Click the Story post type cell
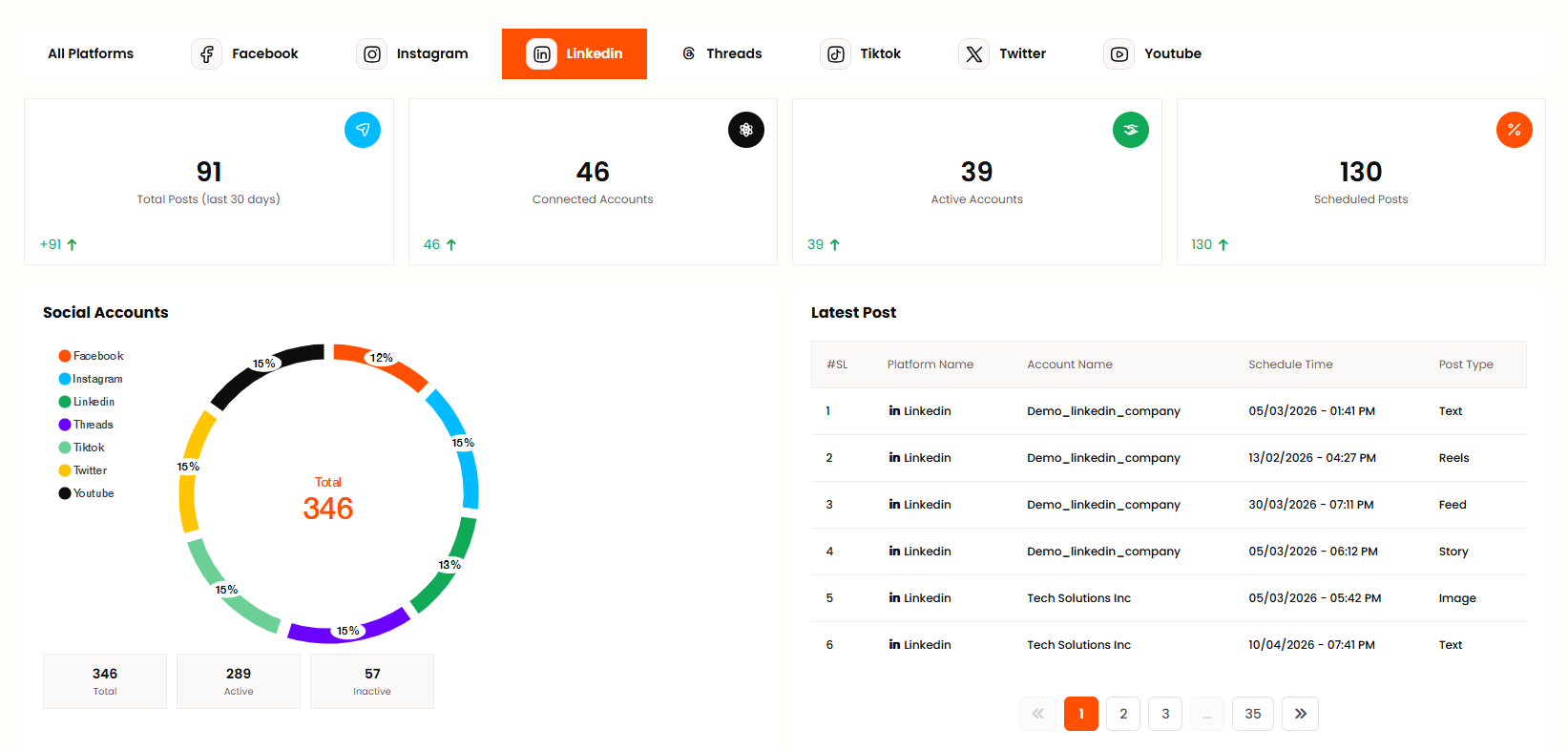This screenshot has height=750, width=1568. pyautogui.click(x=1453, y=552)
